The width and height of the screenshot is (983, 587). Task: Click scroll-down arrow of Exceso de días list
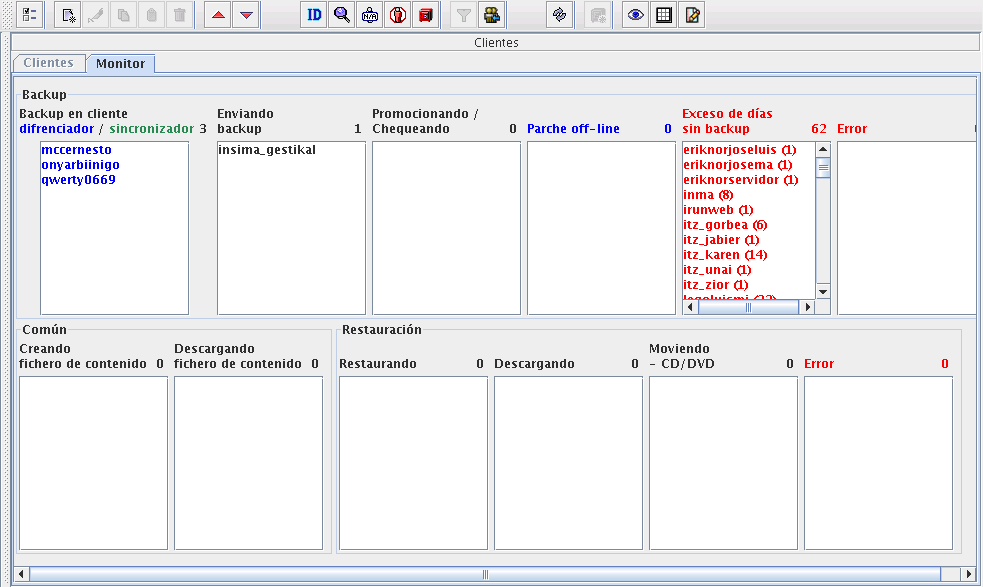(823, 292)
